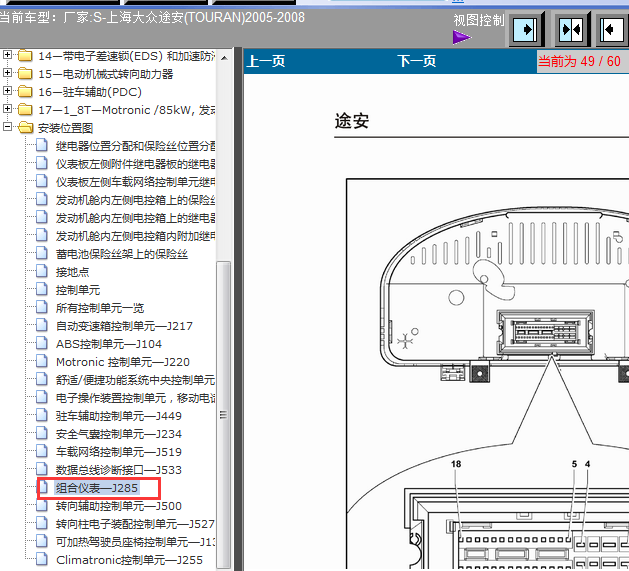Click the 途安 page heading

352,121
